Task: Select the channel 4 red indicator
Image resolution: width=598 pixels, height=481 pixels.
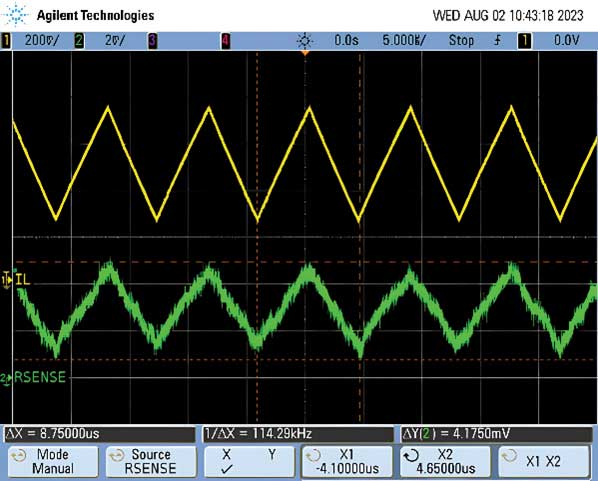Action: [x=226, y=40]
